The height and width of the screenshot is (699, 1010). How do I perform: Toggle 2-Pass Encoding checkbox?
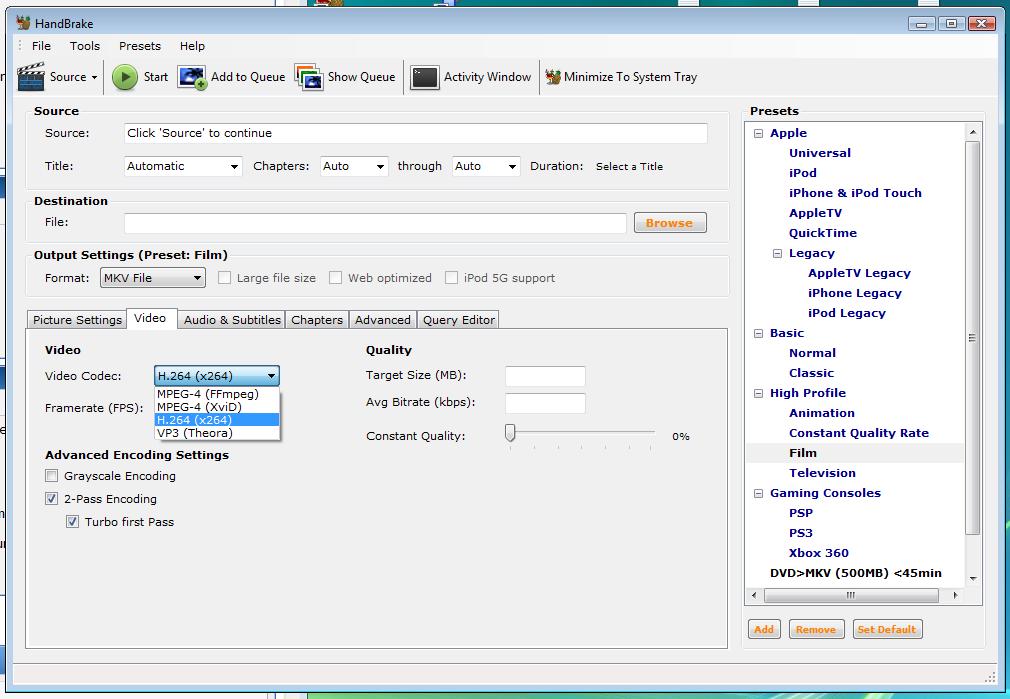tap(52, 499)
